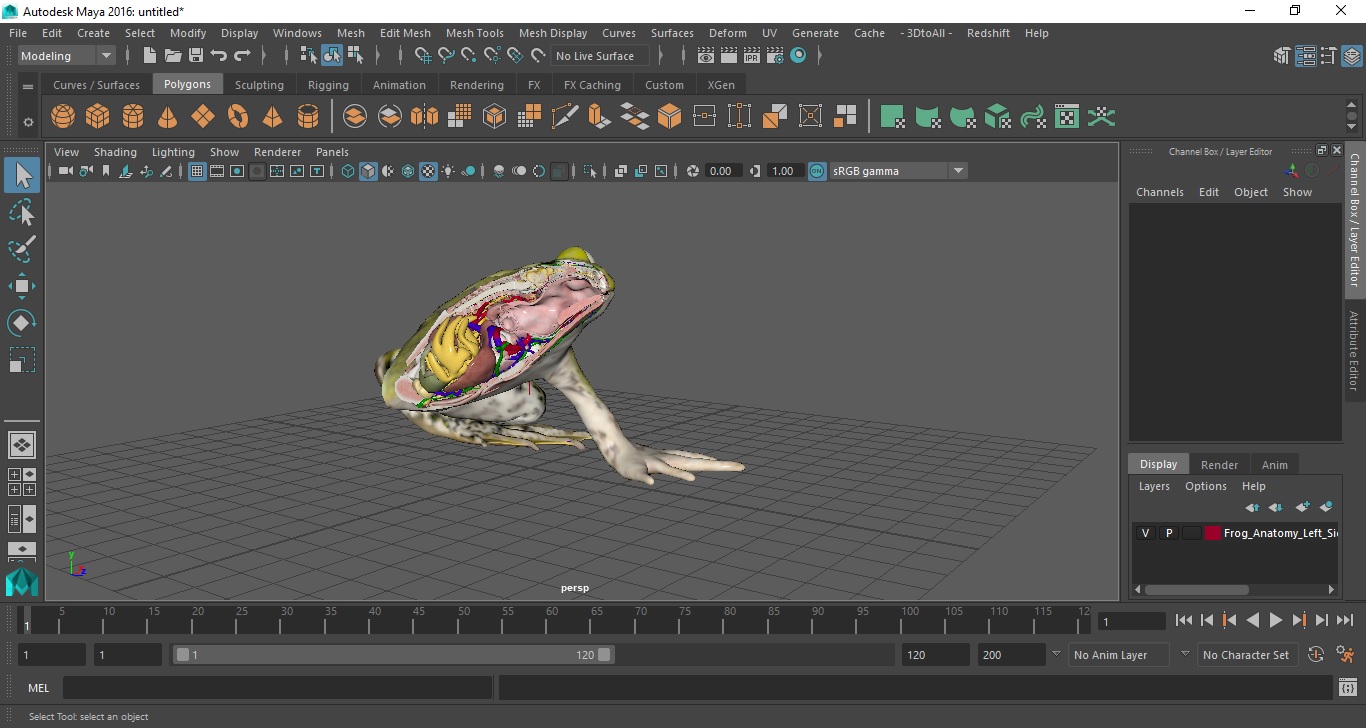Click the current frame field
The width and height of the screenshot is (1366, 728).
tap(1131, 621)
